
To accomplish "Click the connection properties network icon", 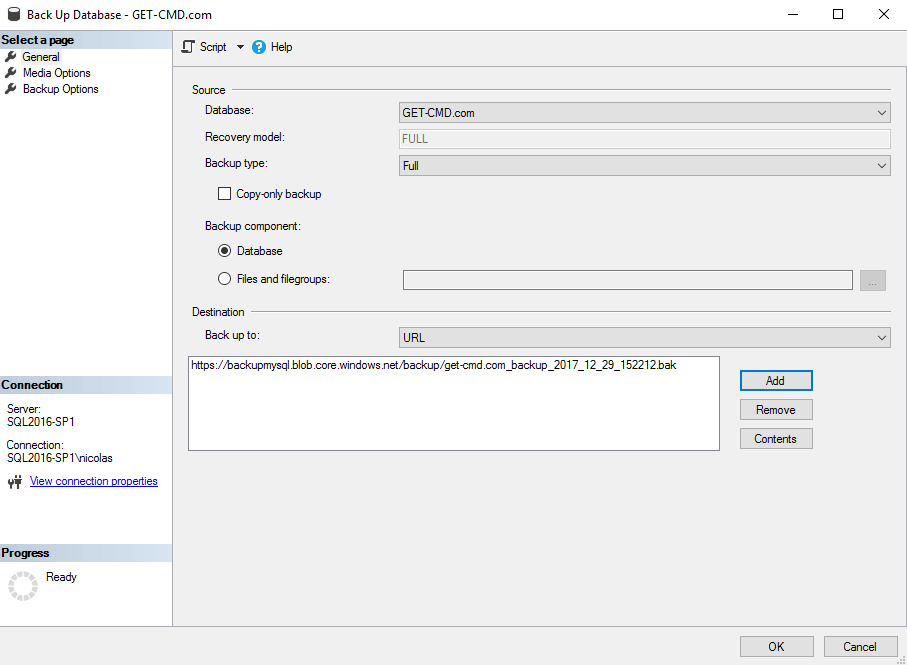I will pos(14,482).
